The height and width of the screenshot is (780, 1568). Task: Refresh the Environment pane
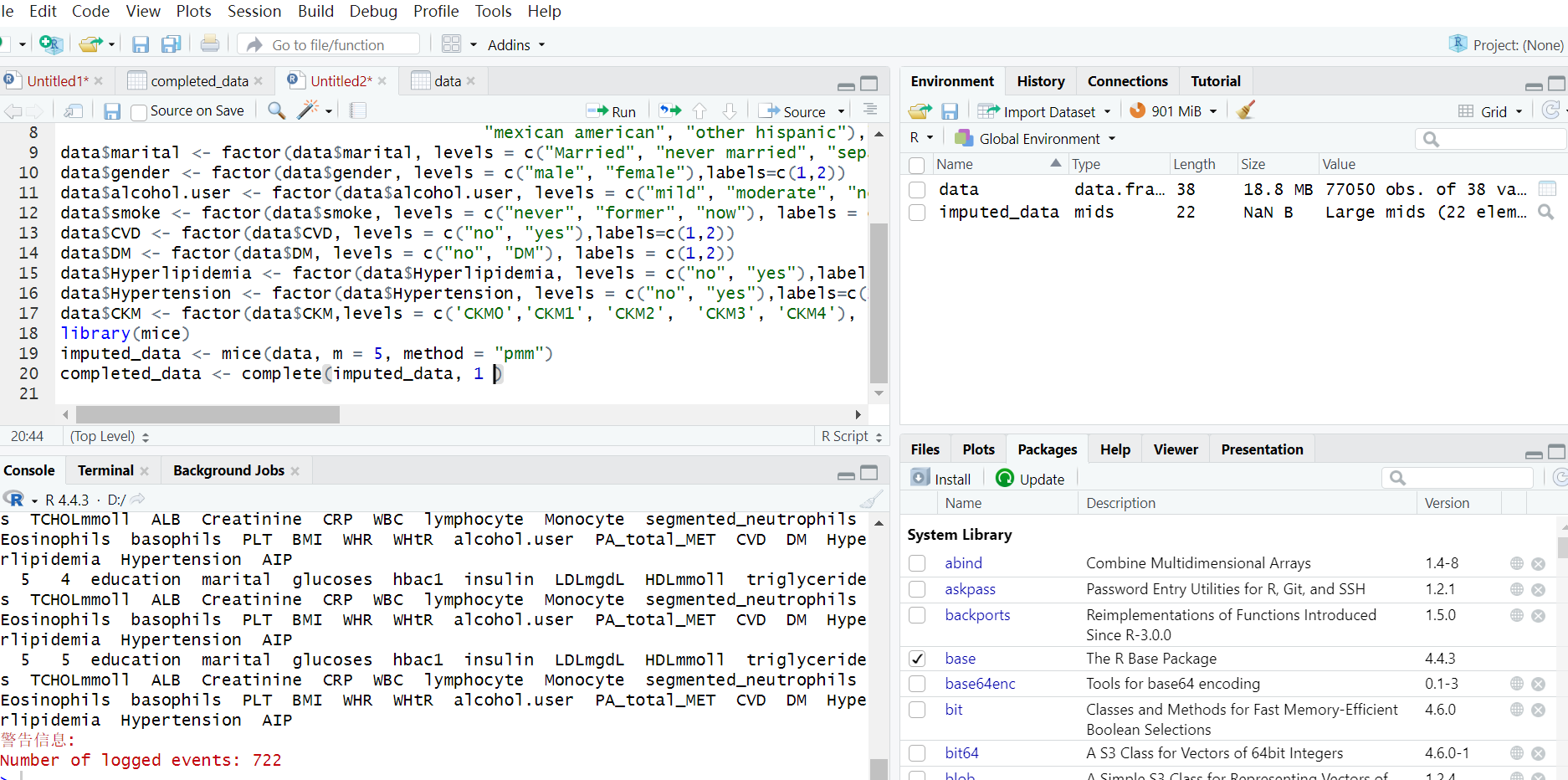pos(1550,110)
